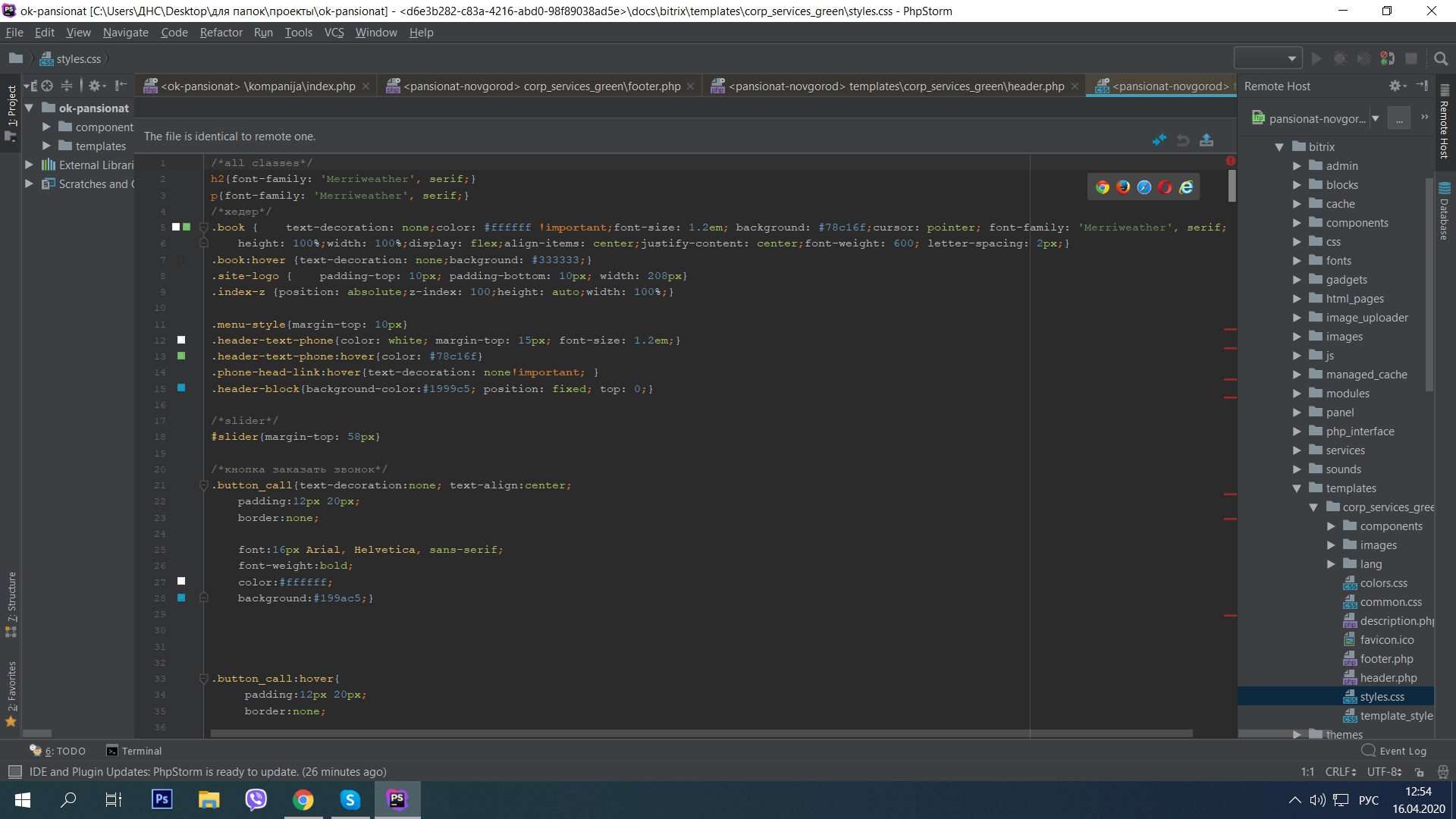Select header.php in Remote Host tree

coord(1388,678)
